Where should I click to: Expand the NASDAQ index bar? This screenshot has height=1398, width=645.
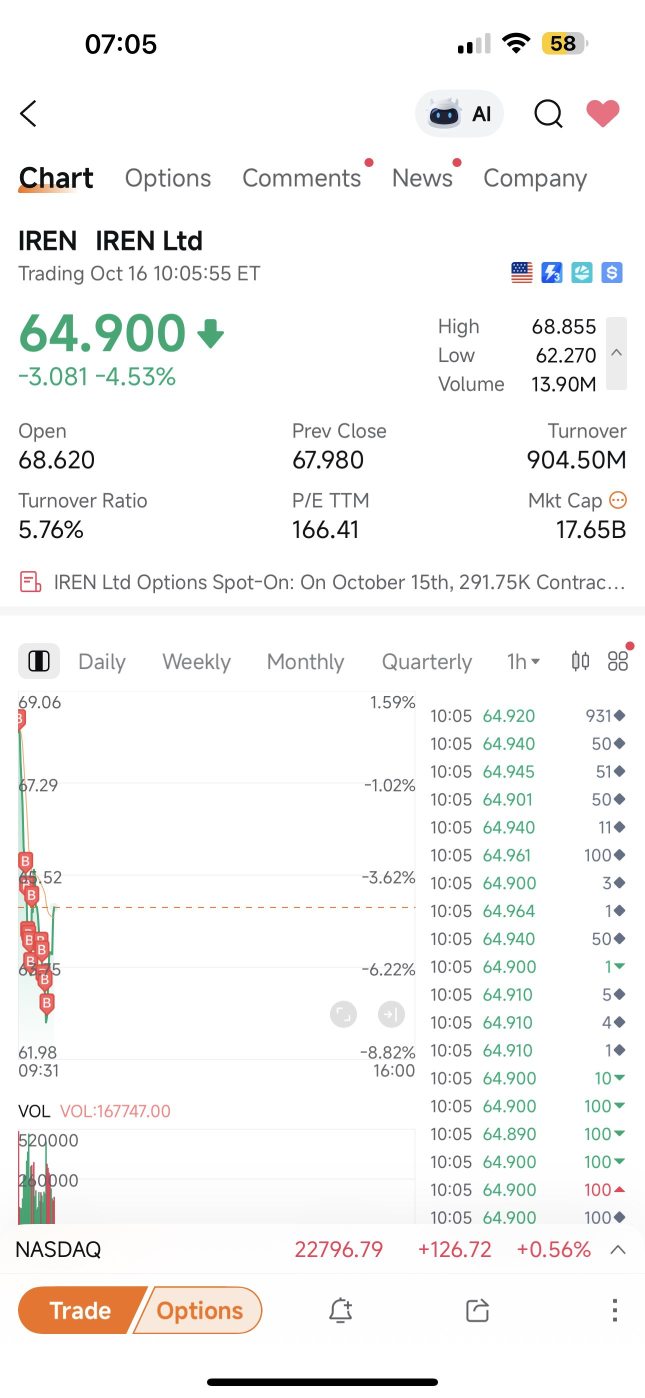(618, 1249)
